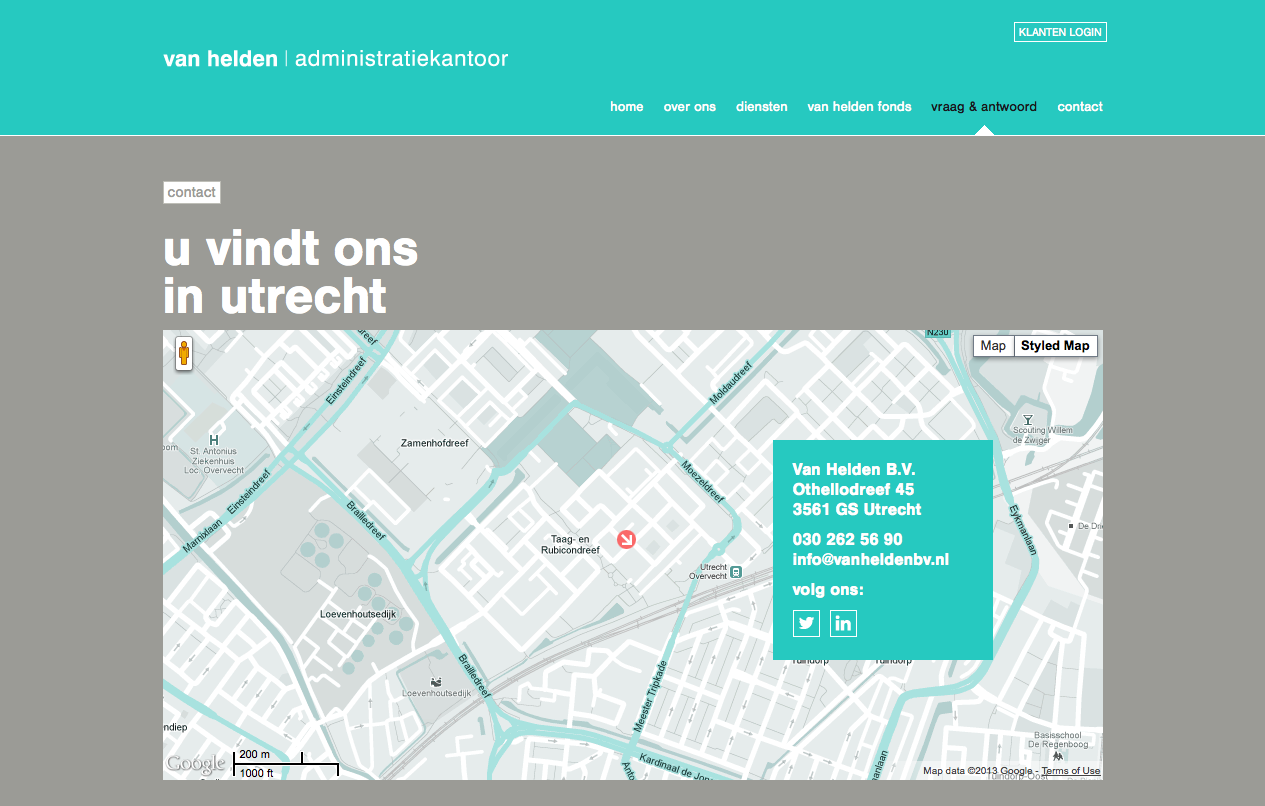This screenshot has height=806, width=1265.
Task: Navigate to van helden fonds
Action: [860, 107]
